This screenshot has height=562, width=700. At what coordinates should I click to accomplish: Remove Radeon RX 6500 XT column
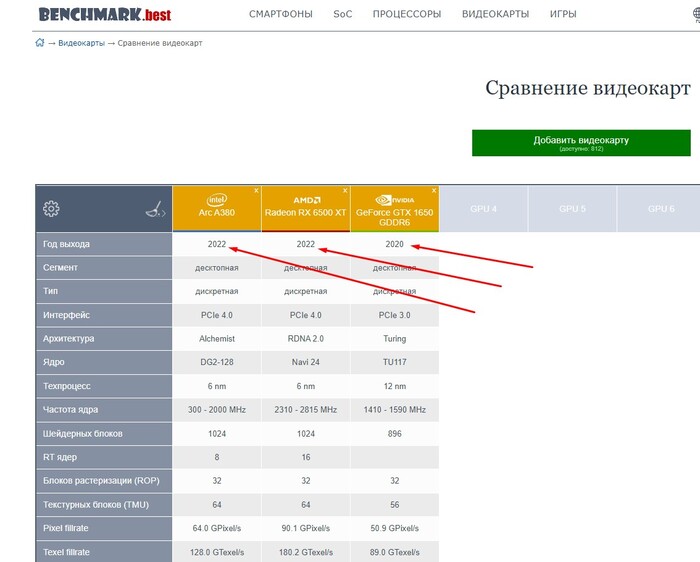pos(345,191)
